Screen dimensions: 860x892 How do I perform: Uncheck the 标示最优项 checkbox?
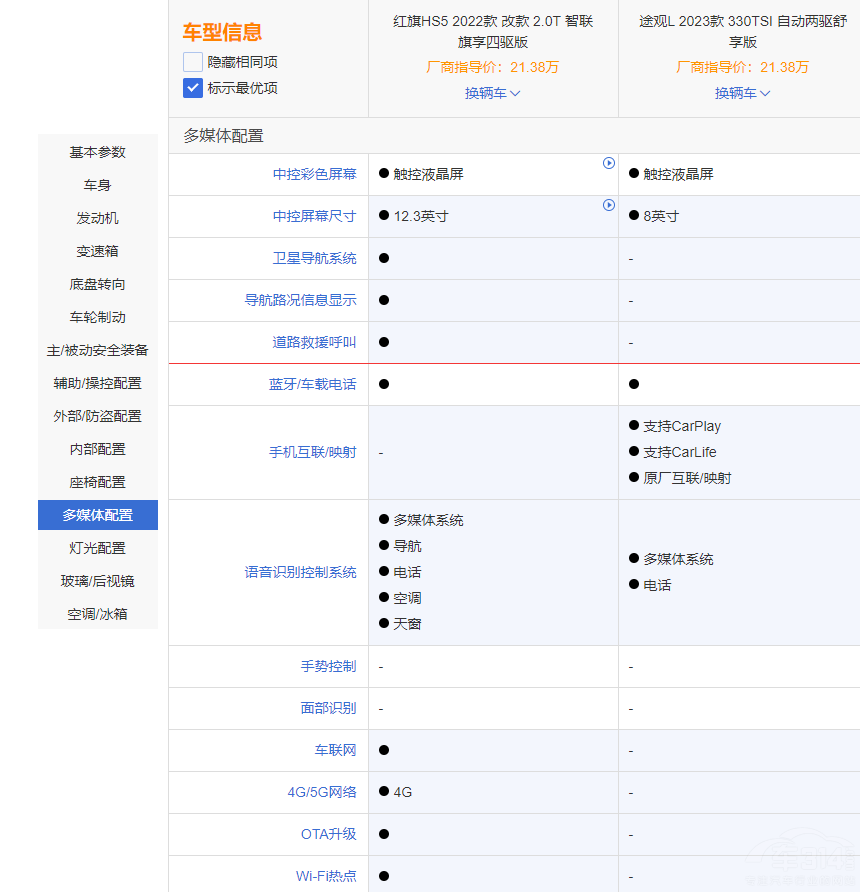pyautogui.click(x=193, y=88)
